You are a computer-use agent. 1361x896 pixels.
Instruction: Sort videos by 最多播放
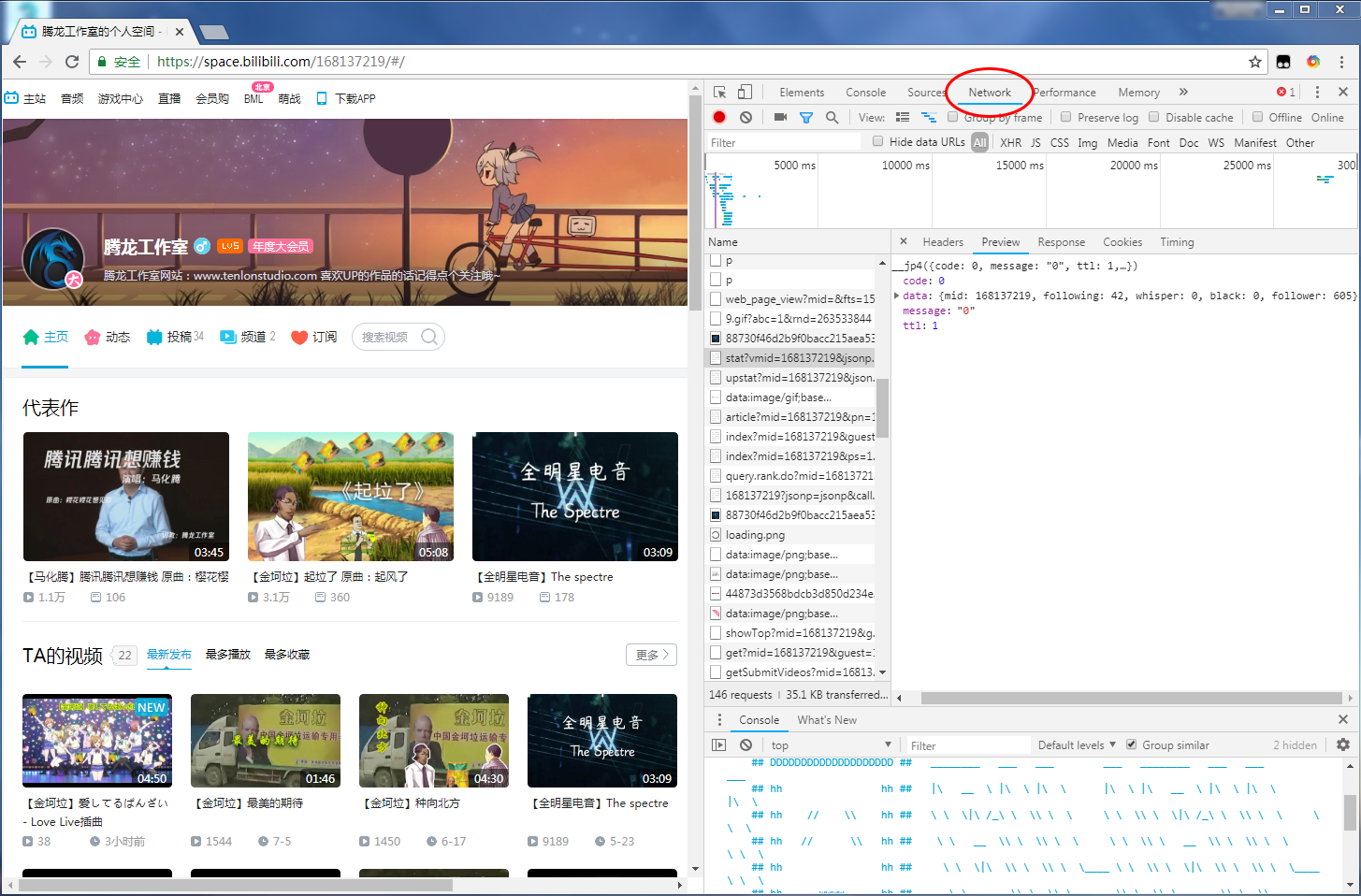pos(227,655)
